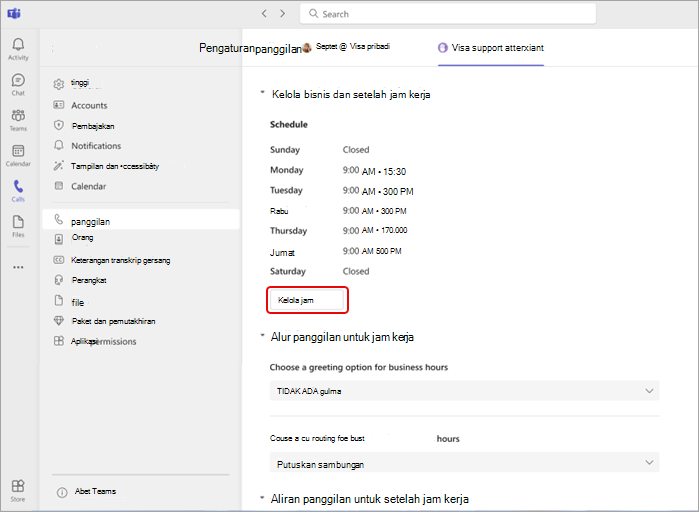Select Accounts settings category

pyautogui.click(x=89, y=106)
